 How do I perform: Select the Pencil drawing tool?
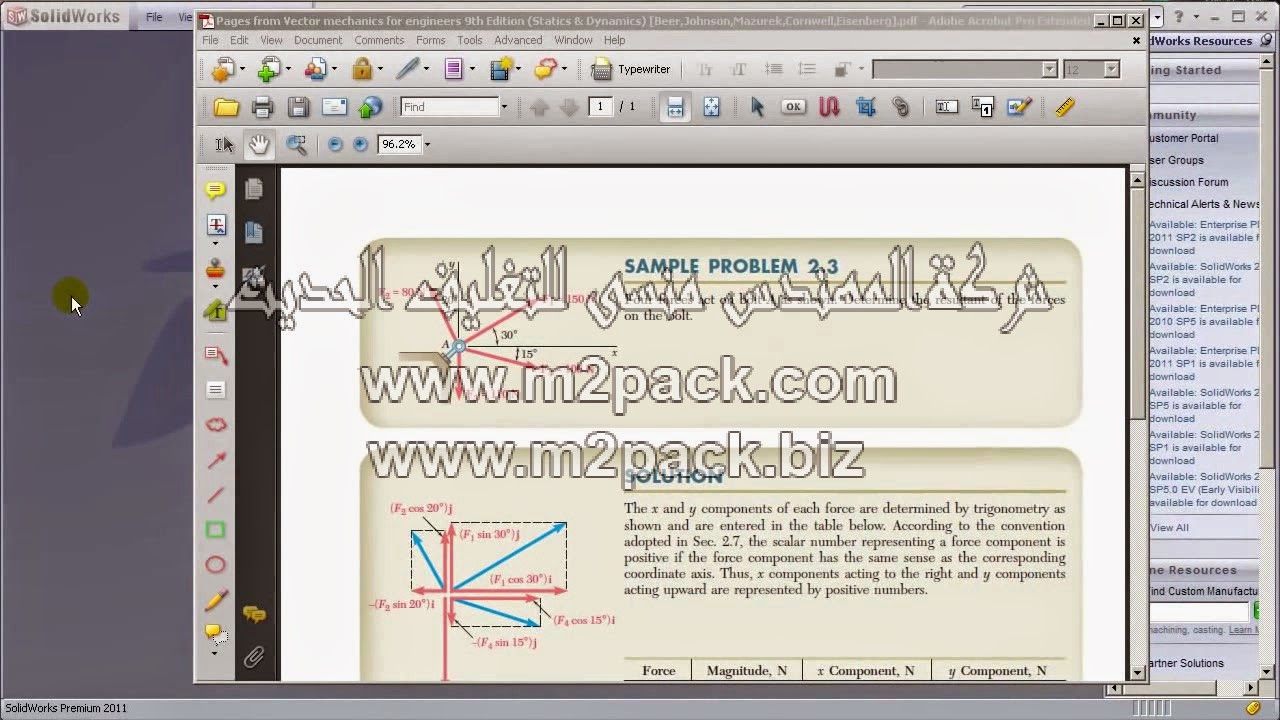pyautogui.click(x=215, y=600)
